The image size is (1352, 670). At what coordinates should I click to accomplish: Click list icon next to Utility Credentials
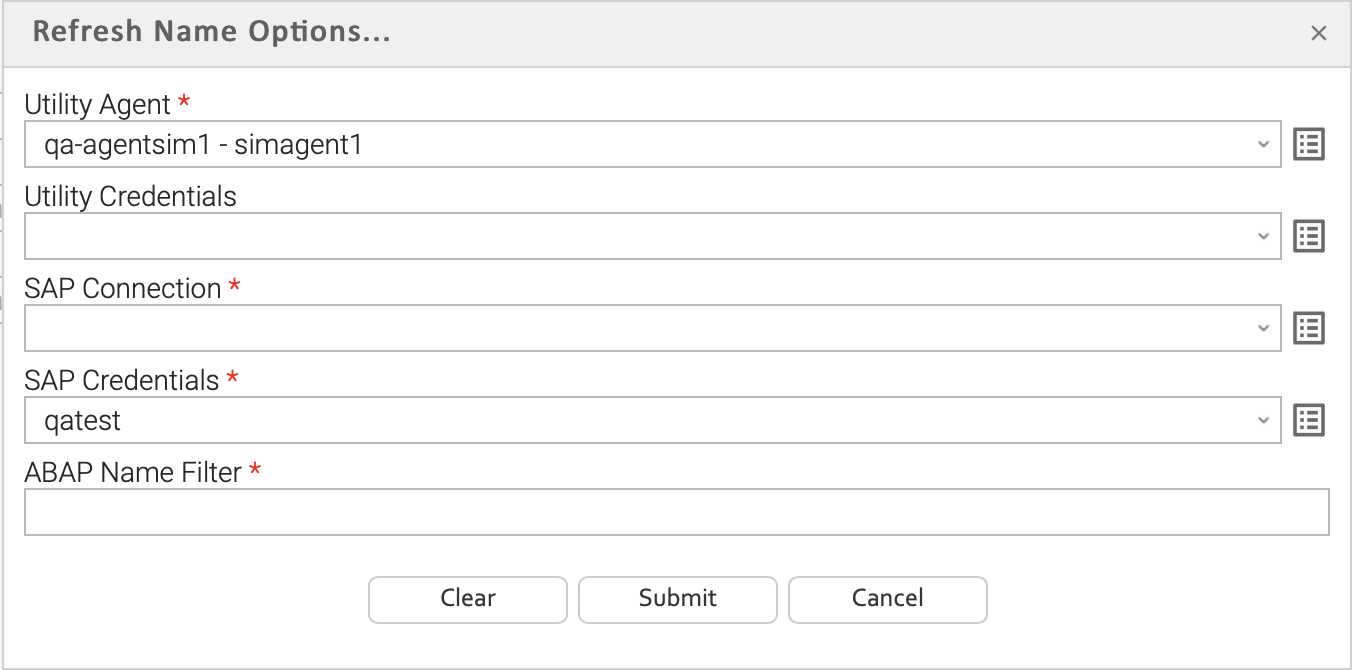(x=1309, y=236)
